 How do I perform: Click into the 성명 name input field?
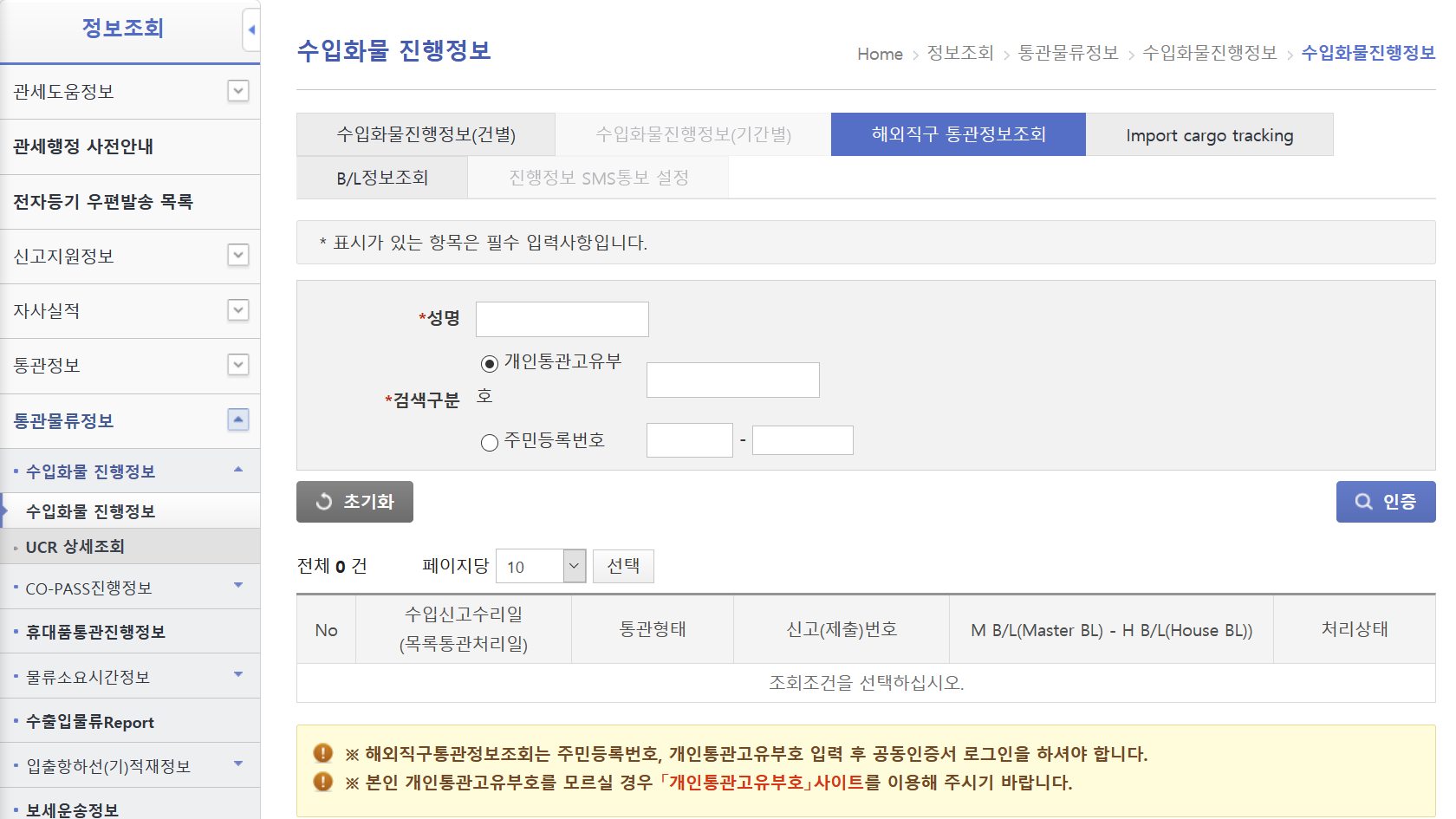coord(562,319)
